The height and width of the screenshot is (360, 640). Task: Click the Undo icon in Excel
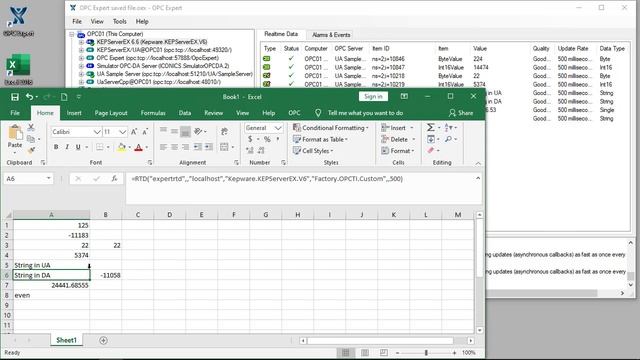[29, 97]
